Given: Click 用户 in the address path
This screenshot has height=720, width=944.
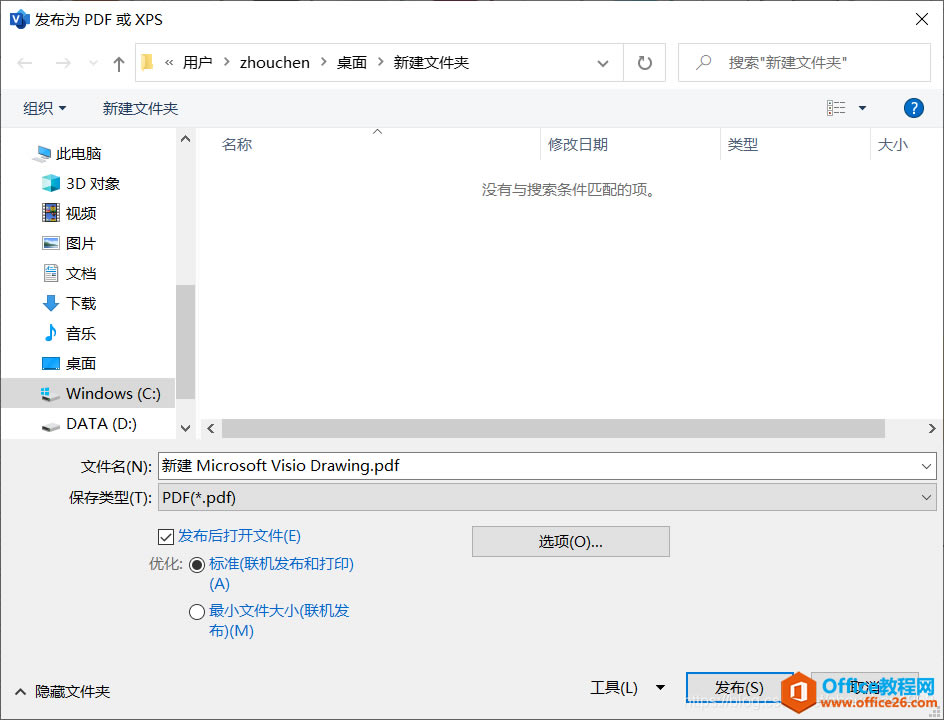Looking at the screenshot, I should 197,63.
